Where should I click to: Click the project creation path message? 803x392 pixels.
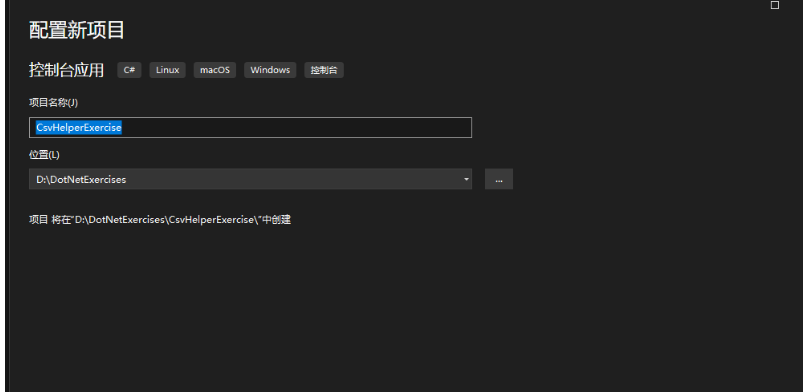coord(160,220)
